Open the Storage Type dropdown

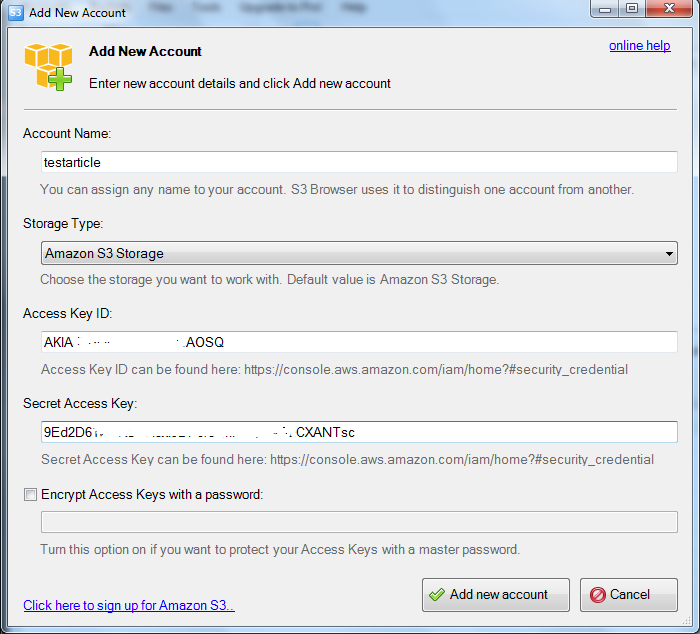359,253
